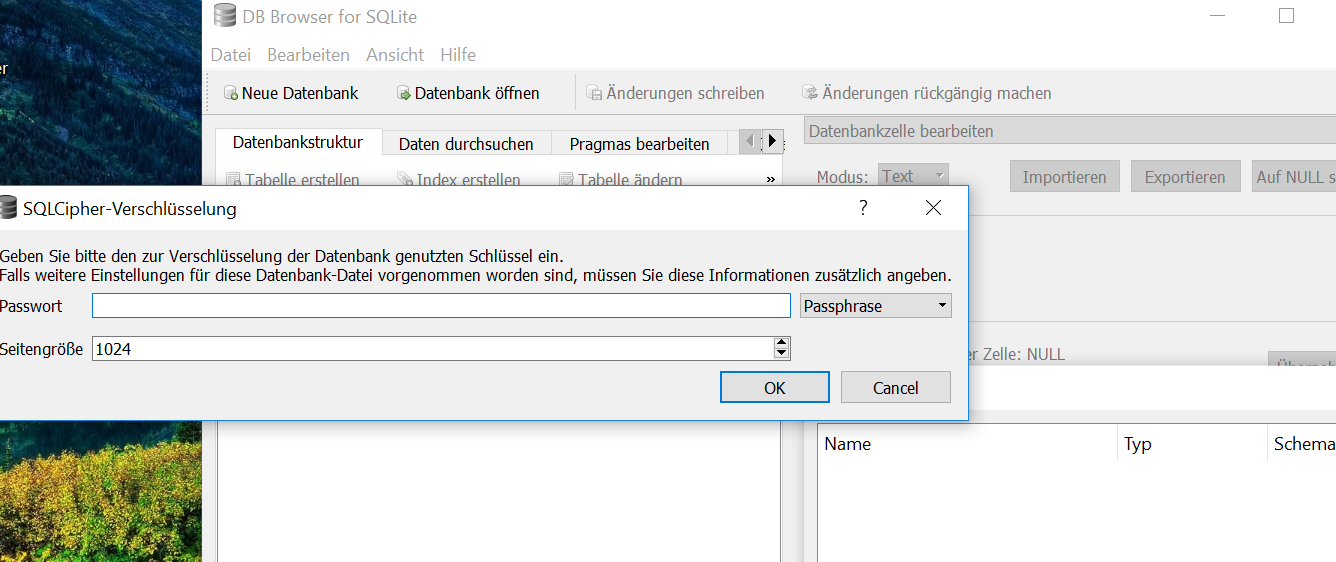Screen dimensions: 1336x562
Task: Click the Seitengröße field showing 1024
Action: click(432, 349)
